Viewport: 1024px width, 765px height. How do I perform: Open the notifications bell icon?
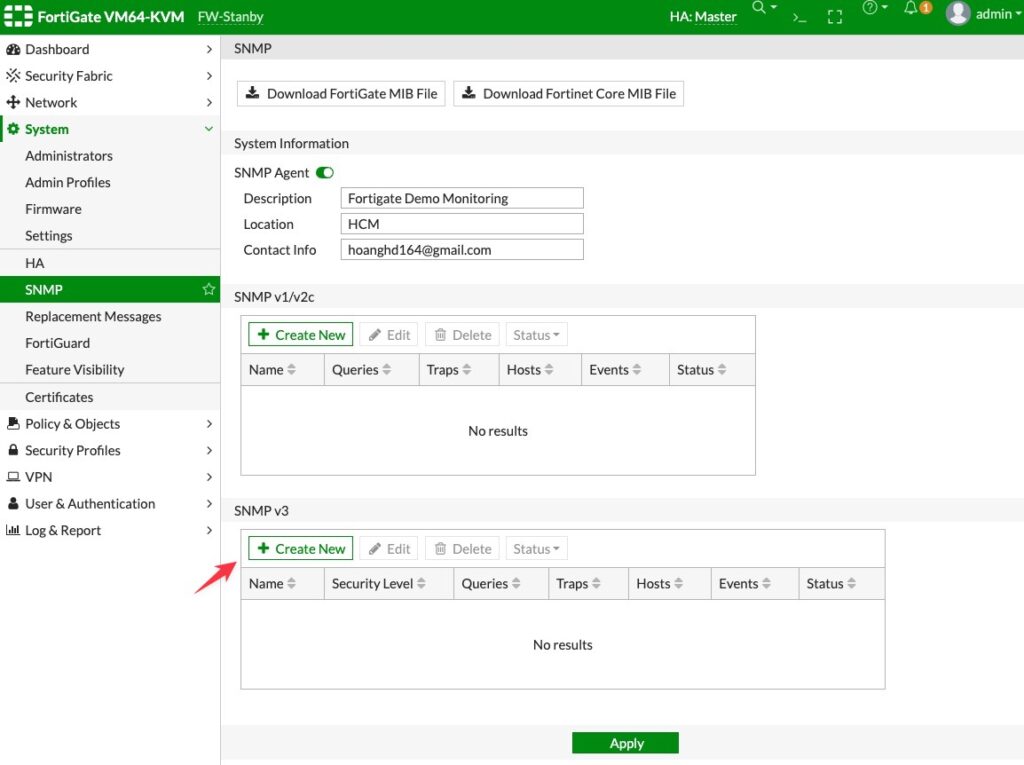910,8
